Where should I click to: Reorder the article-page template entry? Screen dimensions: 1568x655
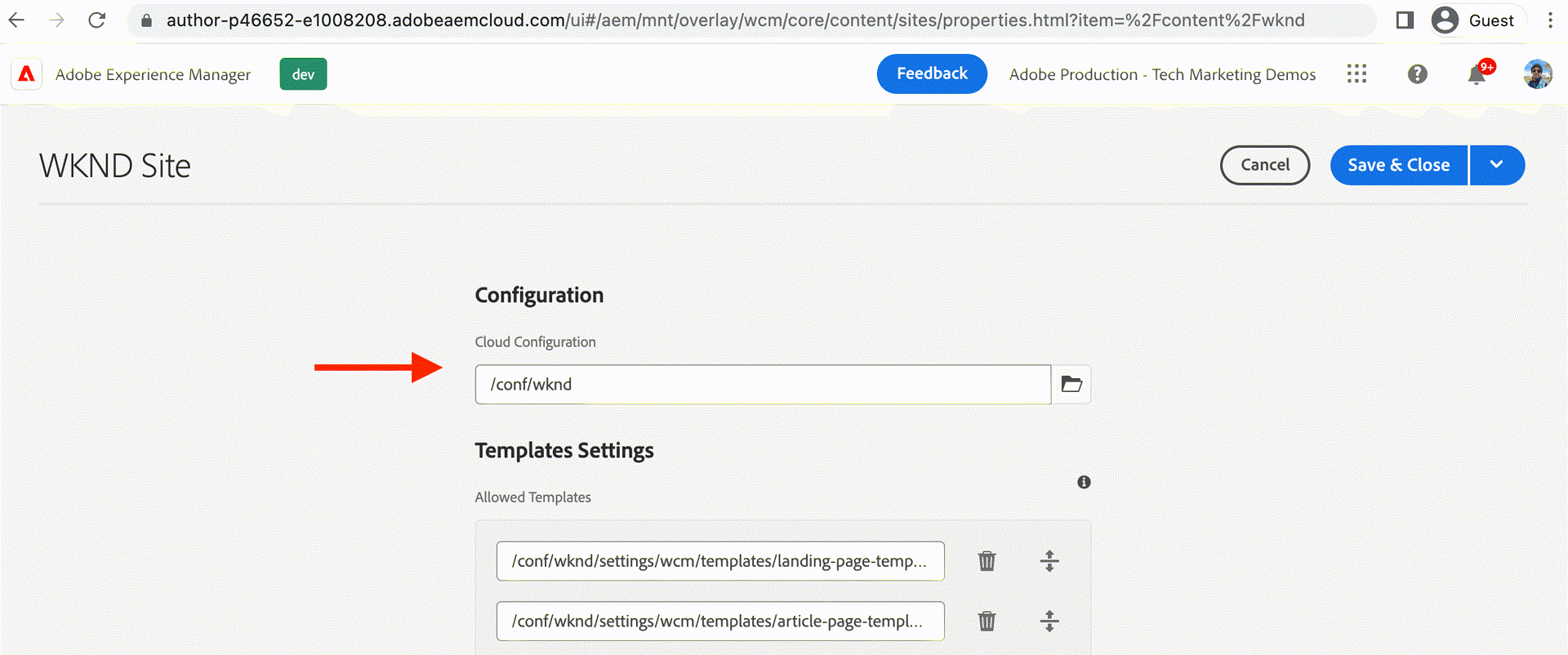(1049, 622)
